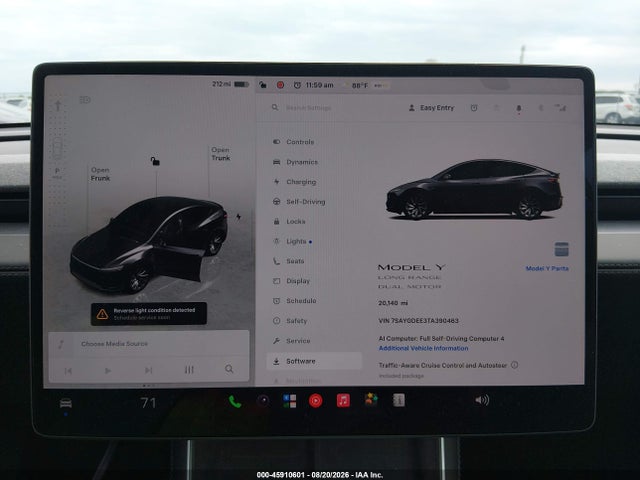Tap the schedule clock icon near Easy Entry
This screenshot has width=640, height=480.
point(474,108)
